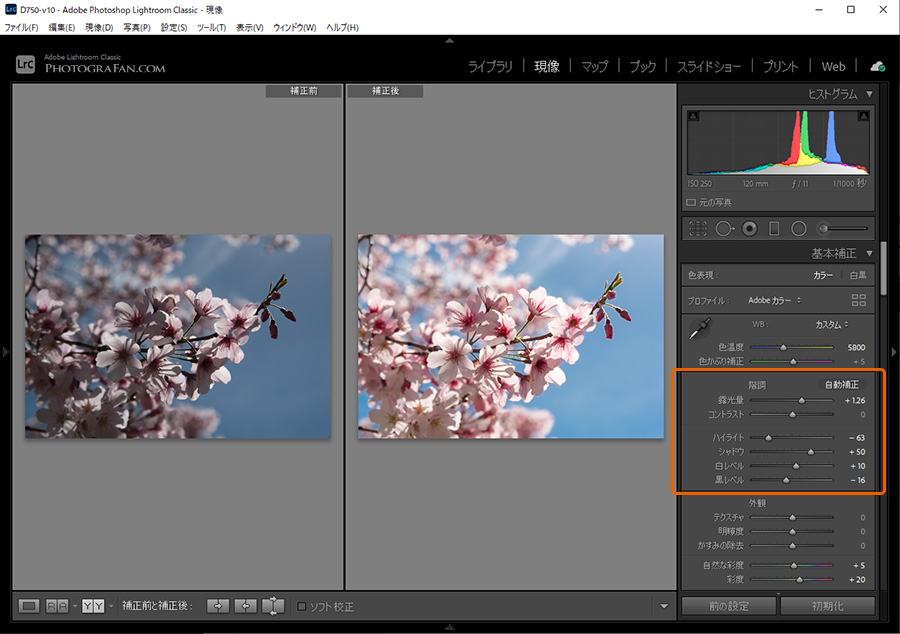Viewport: 900px width, 634px height.
Task: Enable the ソフト校正 soft proofing checkbox
Action: point(301,606)
